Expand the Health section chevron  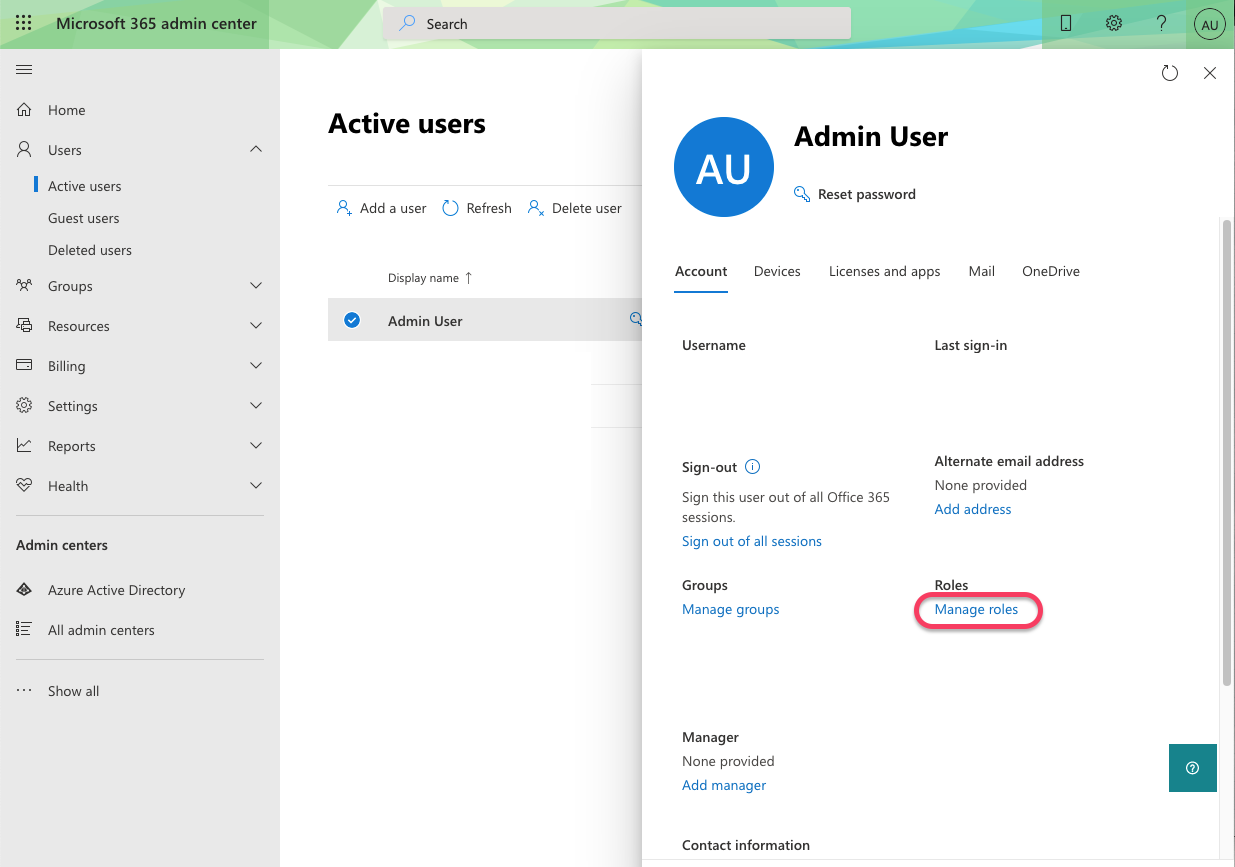(x=256, y=486)
